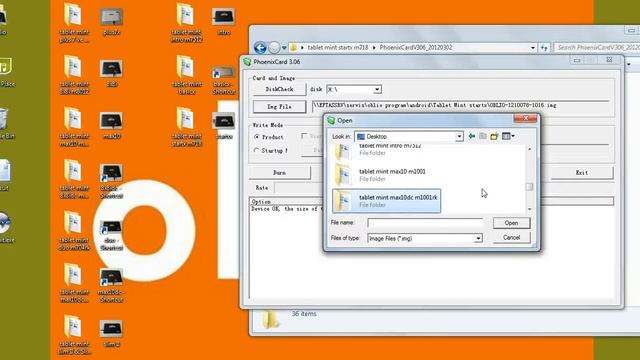This screenshot has width=640, height=360.
Task: Select the tablet mint startx m718 desktop folder
Action: point(186,127)
